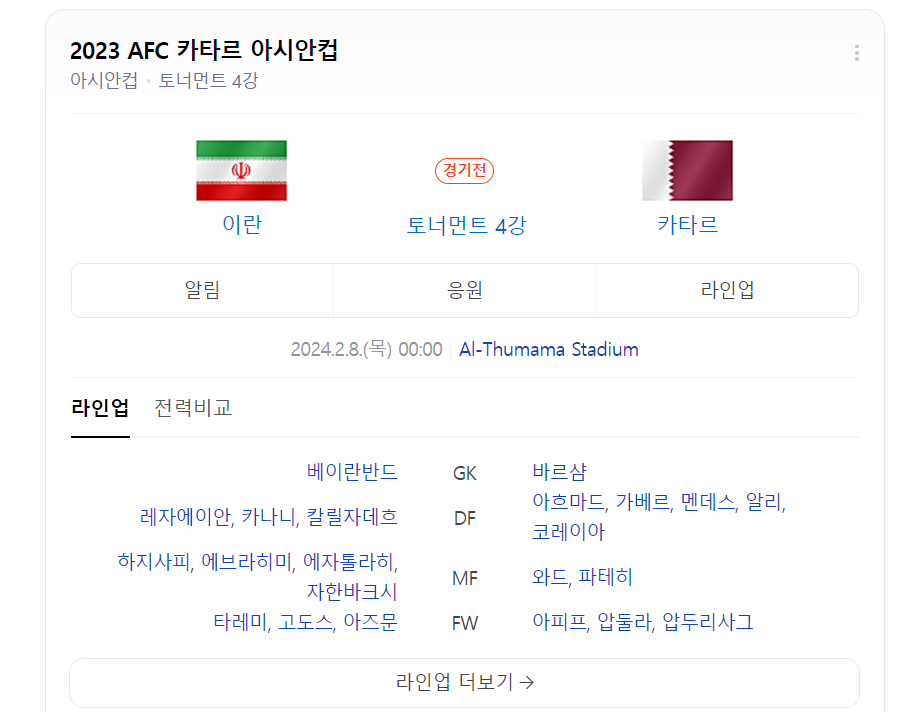
Task: Switch to the 라인업 tab
Action: (100, 407)
